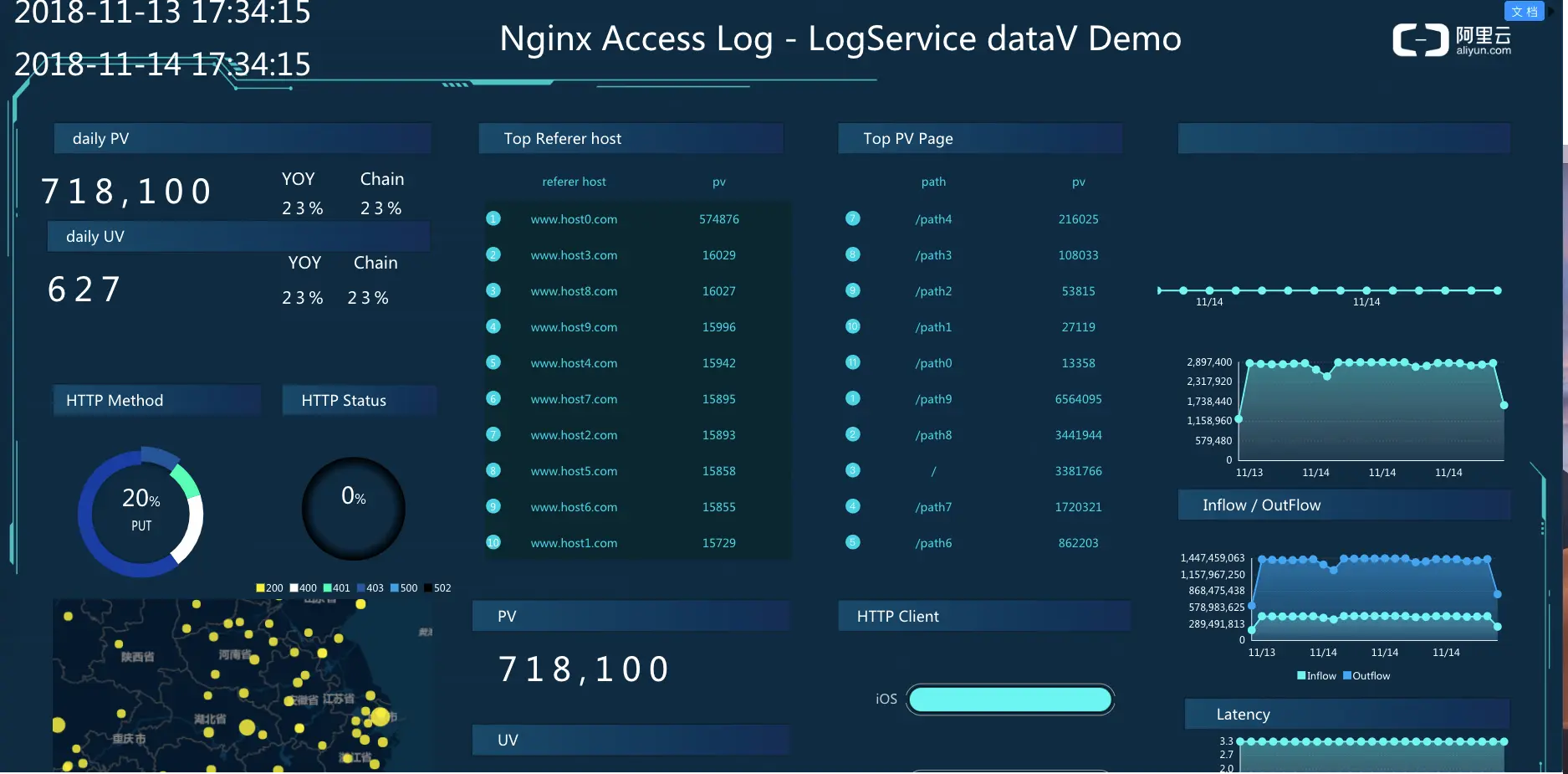This screenshot has width=1568, height=774.
Task: Click rank badge beside www.host0.com
Action: click(493, 218)
